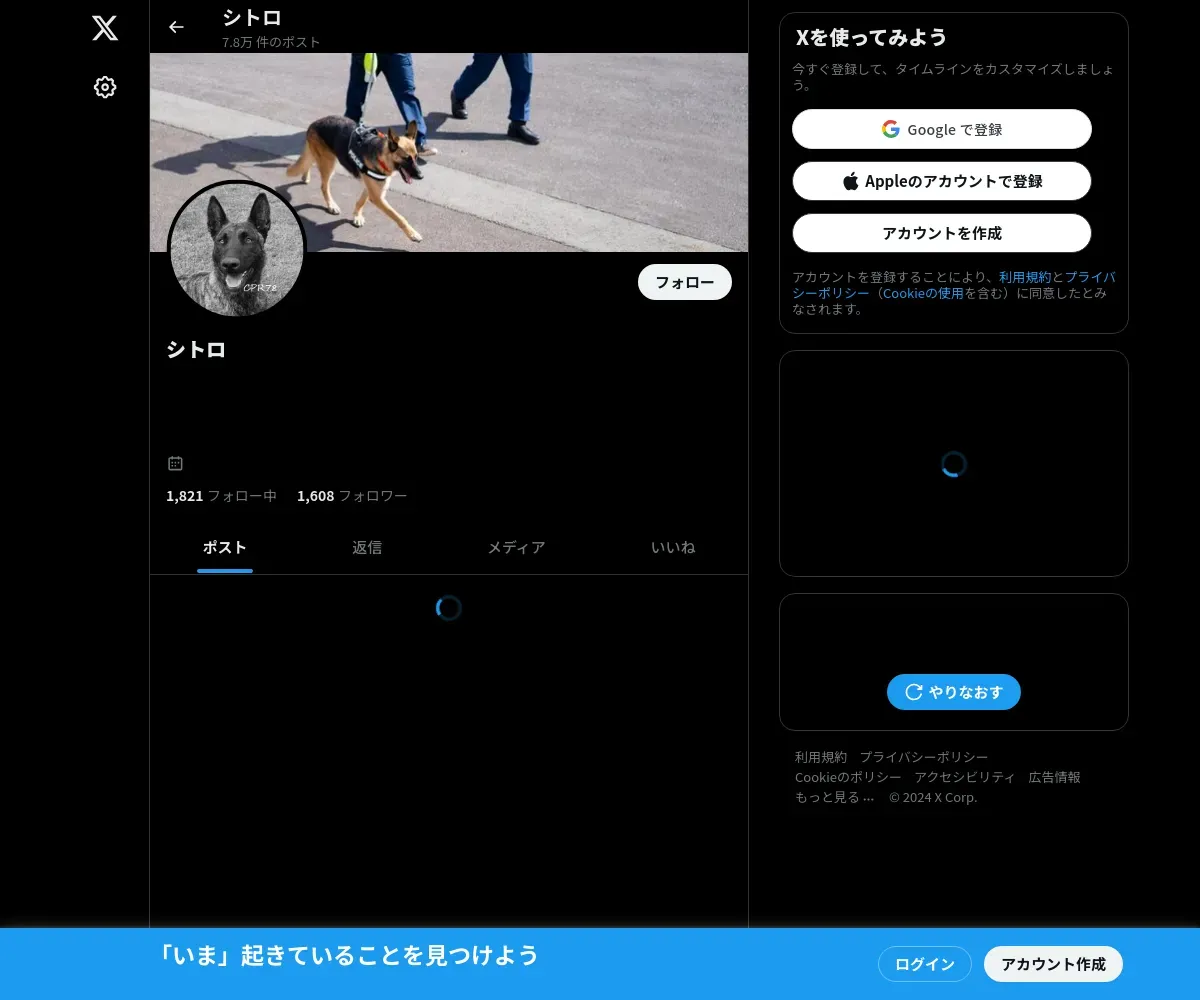Click the 7.8万 件のポスト count text
The image size is (1200, 1000).
pyautogui.click(x=271, y=42)
